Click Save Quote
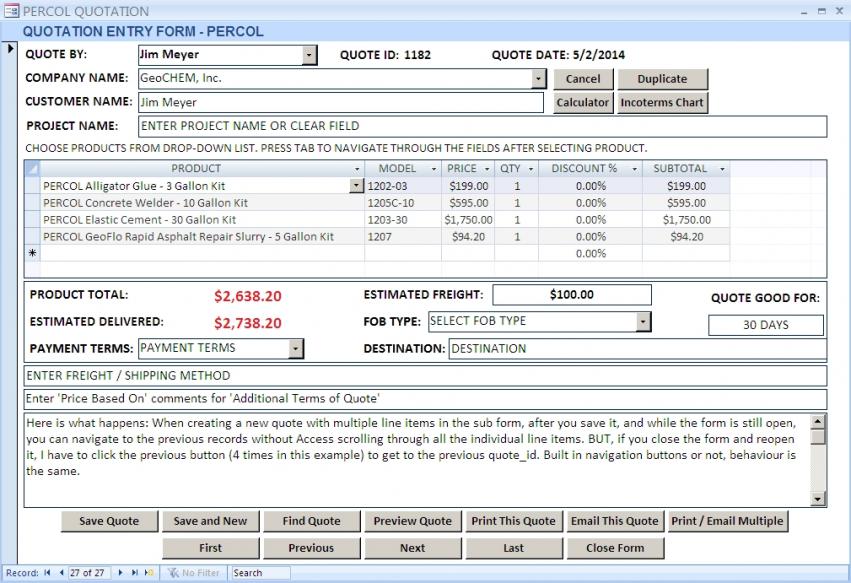 [109, 521]
